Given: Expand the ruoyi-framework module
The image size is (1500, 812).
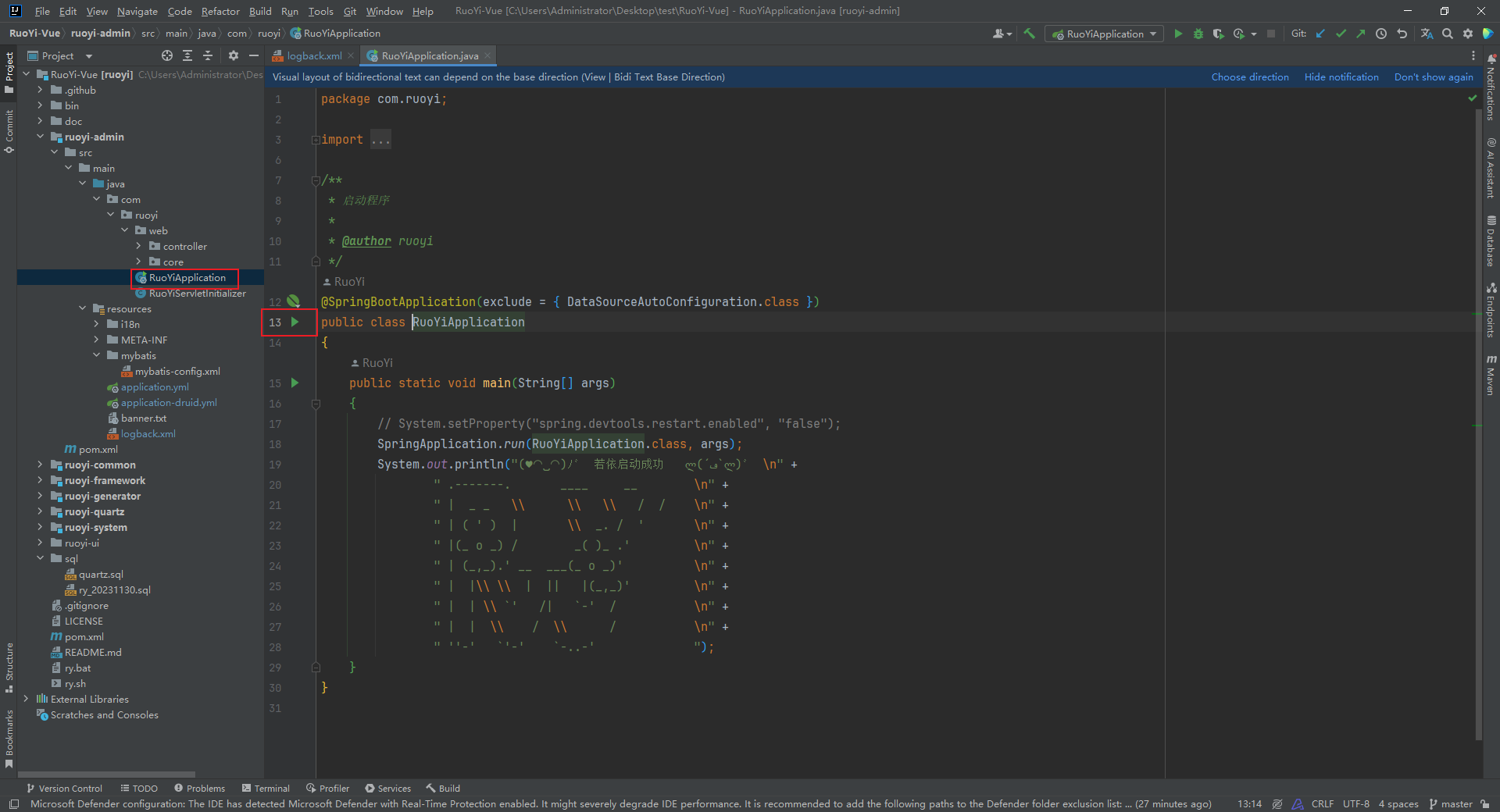Looking at the screenshot, I should click(40, 480).
